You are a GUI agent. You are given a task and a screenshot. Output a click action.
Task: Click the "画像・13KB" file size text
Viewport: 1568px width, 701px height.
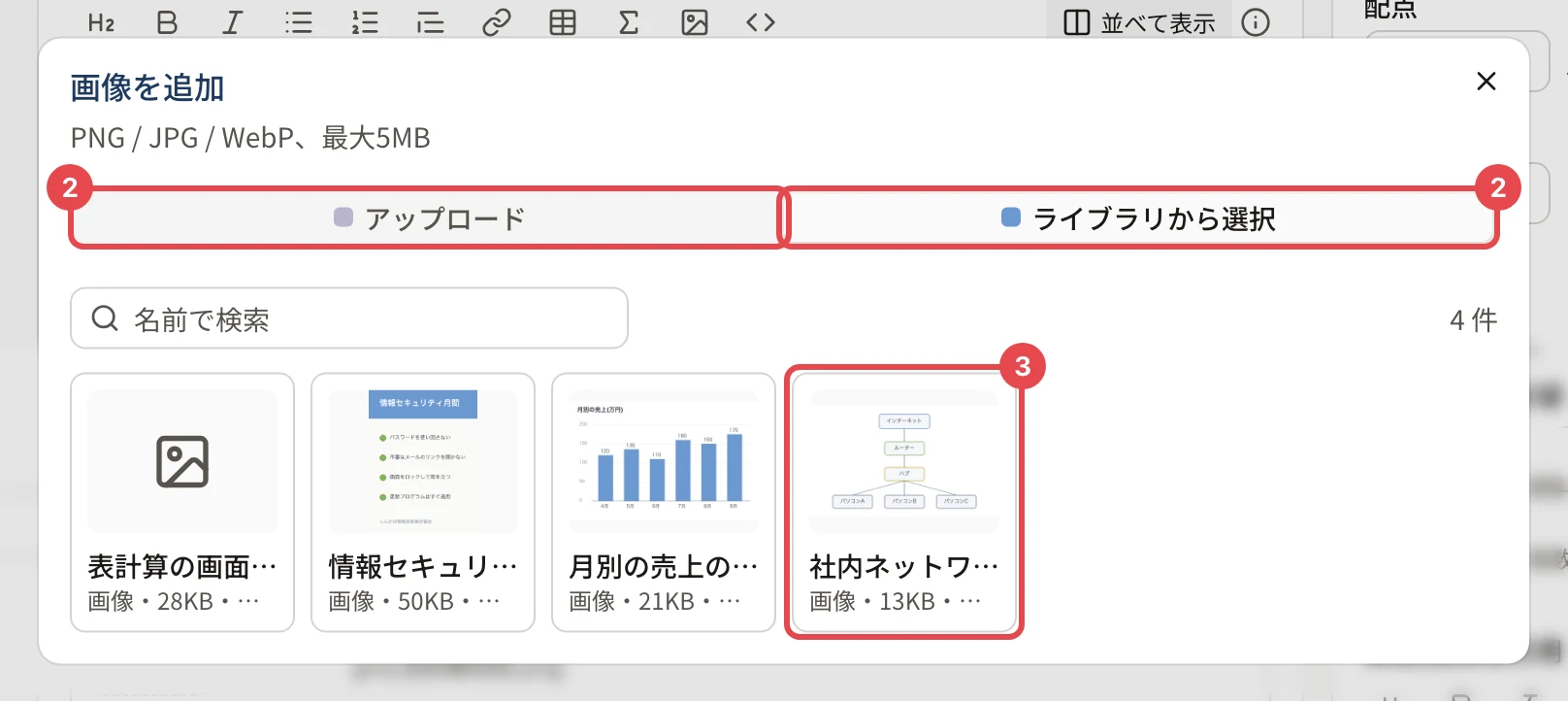click(872, 602)
